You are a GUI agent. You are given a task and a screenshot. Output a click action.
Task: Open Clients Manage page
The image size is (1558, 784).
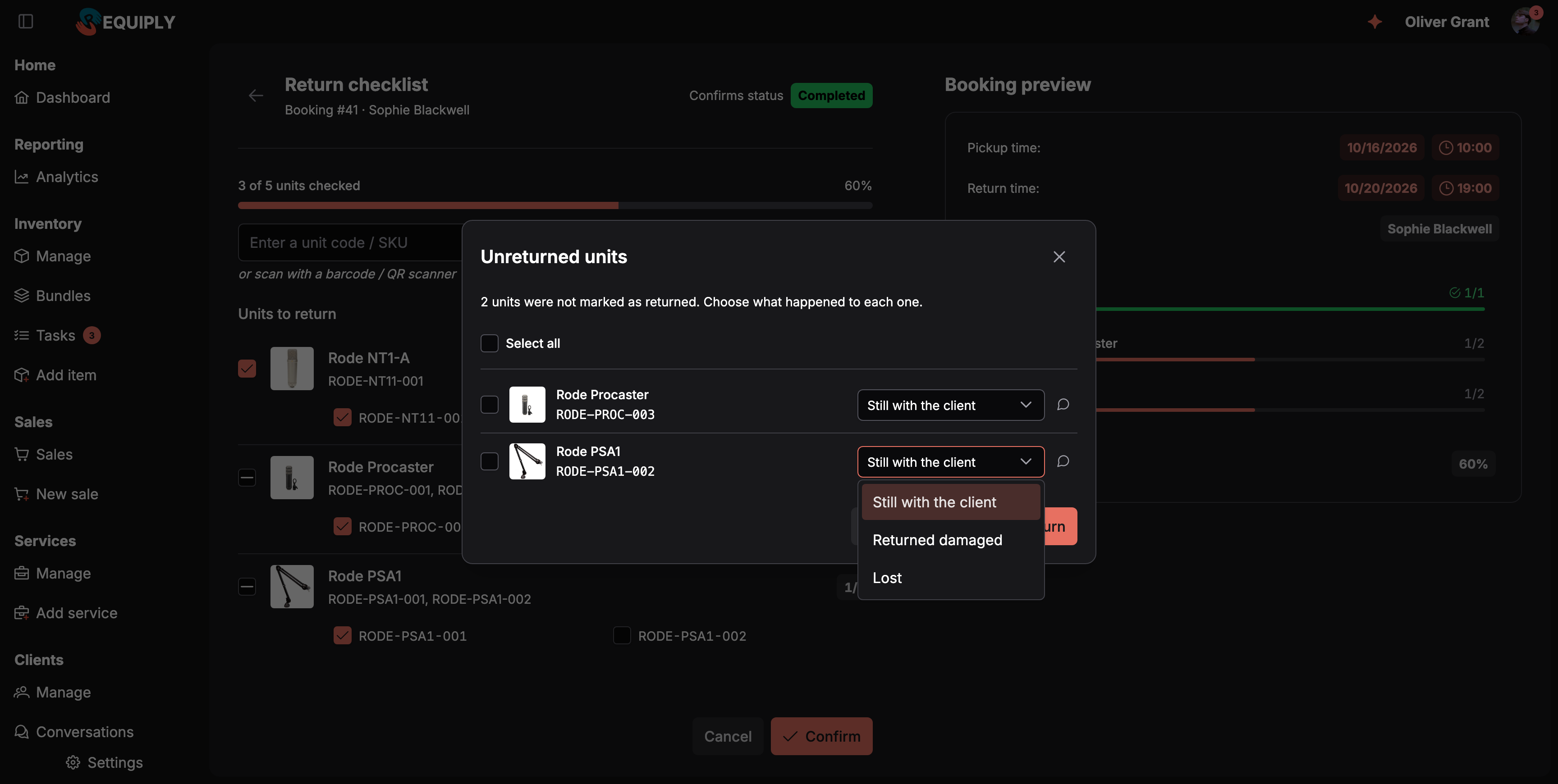coord(53,692)
